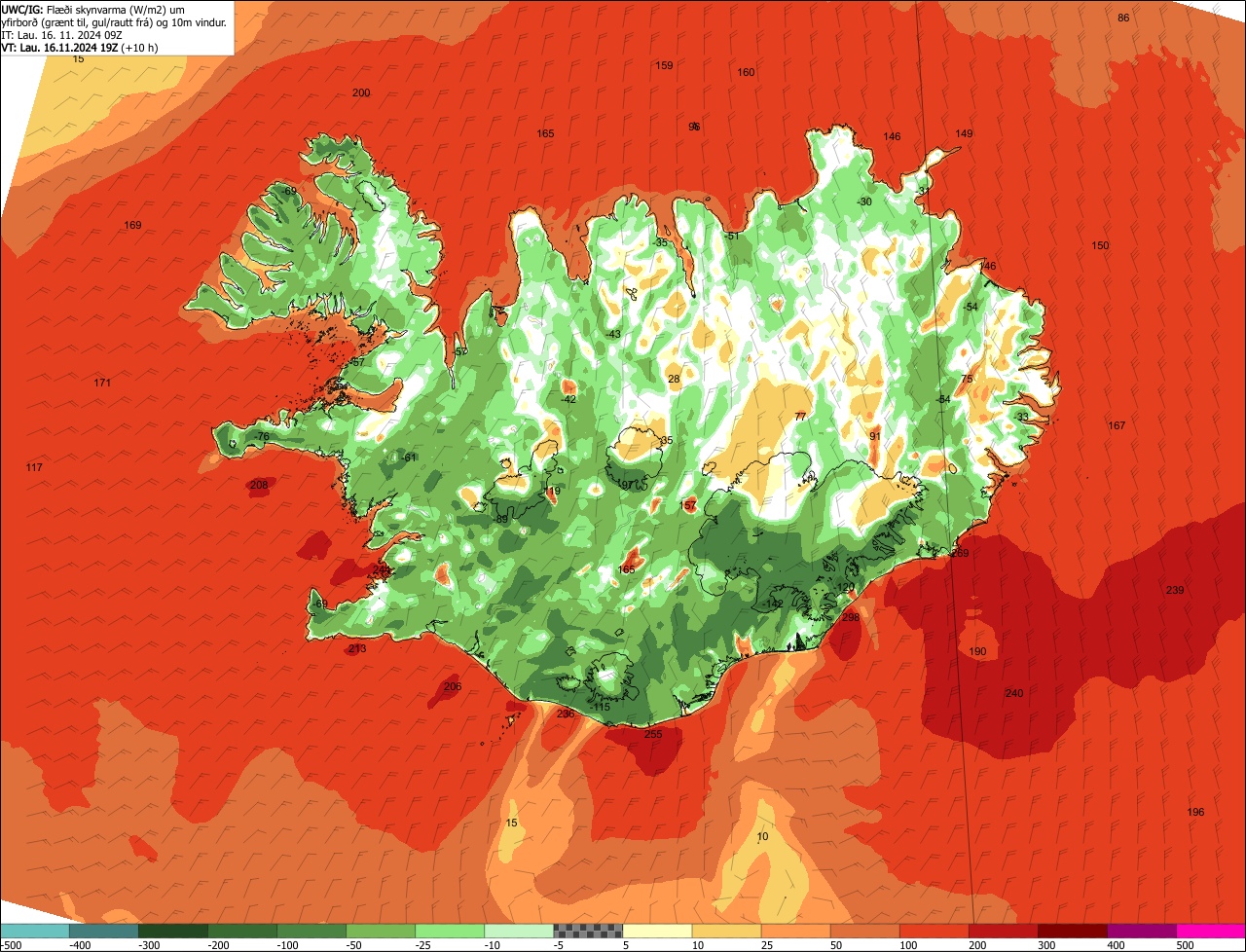The width and height of the screenshot is (1246, 952).
Task: Click the '157' value in the central highlands
Action: click(x=688, y=506)
